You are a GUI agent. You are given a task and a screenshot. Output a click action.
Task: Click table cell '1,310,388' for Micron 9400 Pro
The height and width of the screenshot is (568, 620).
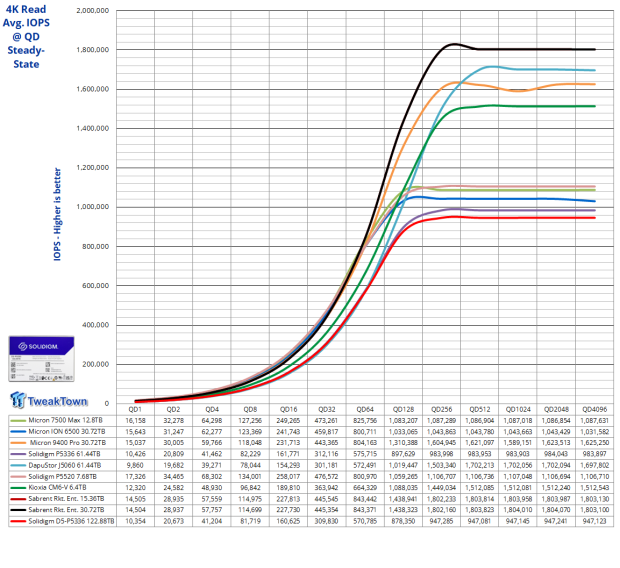403,443
